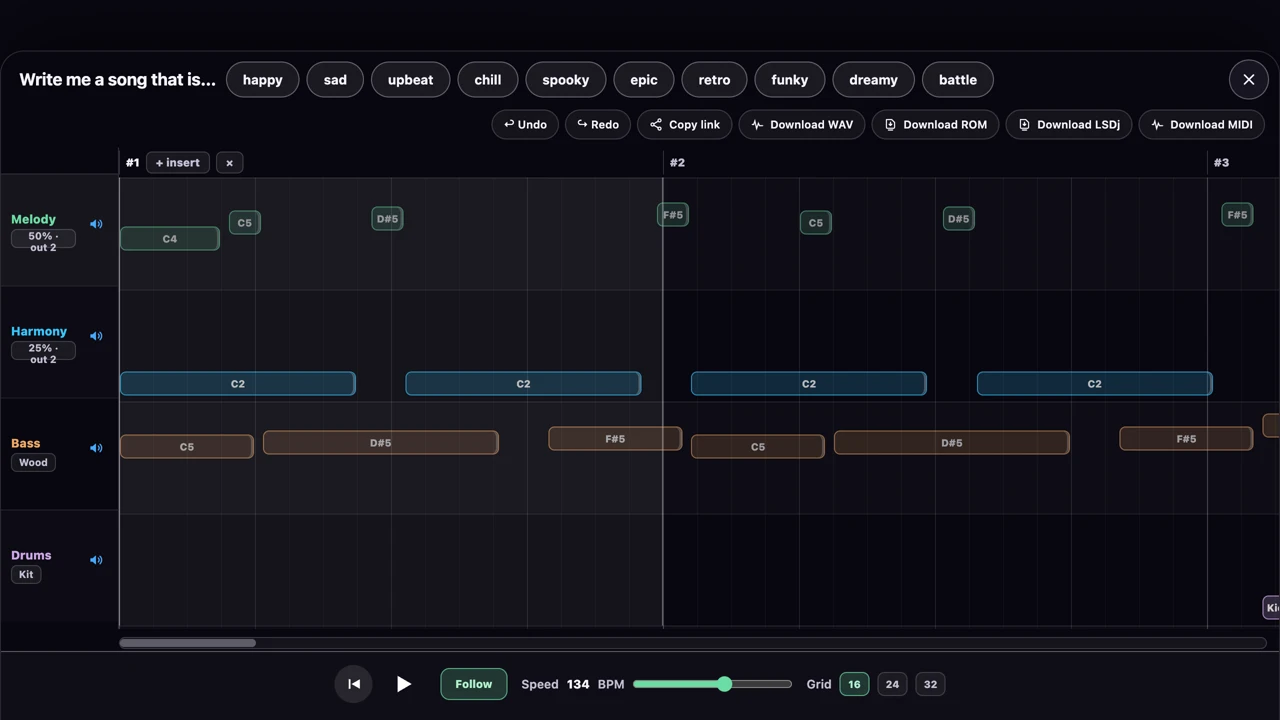The height and width of the screenshot is (720, 1280).
Task: Jump to pattern marker #3
Action: (1221, 163)
